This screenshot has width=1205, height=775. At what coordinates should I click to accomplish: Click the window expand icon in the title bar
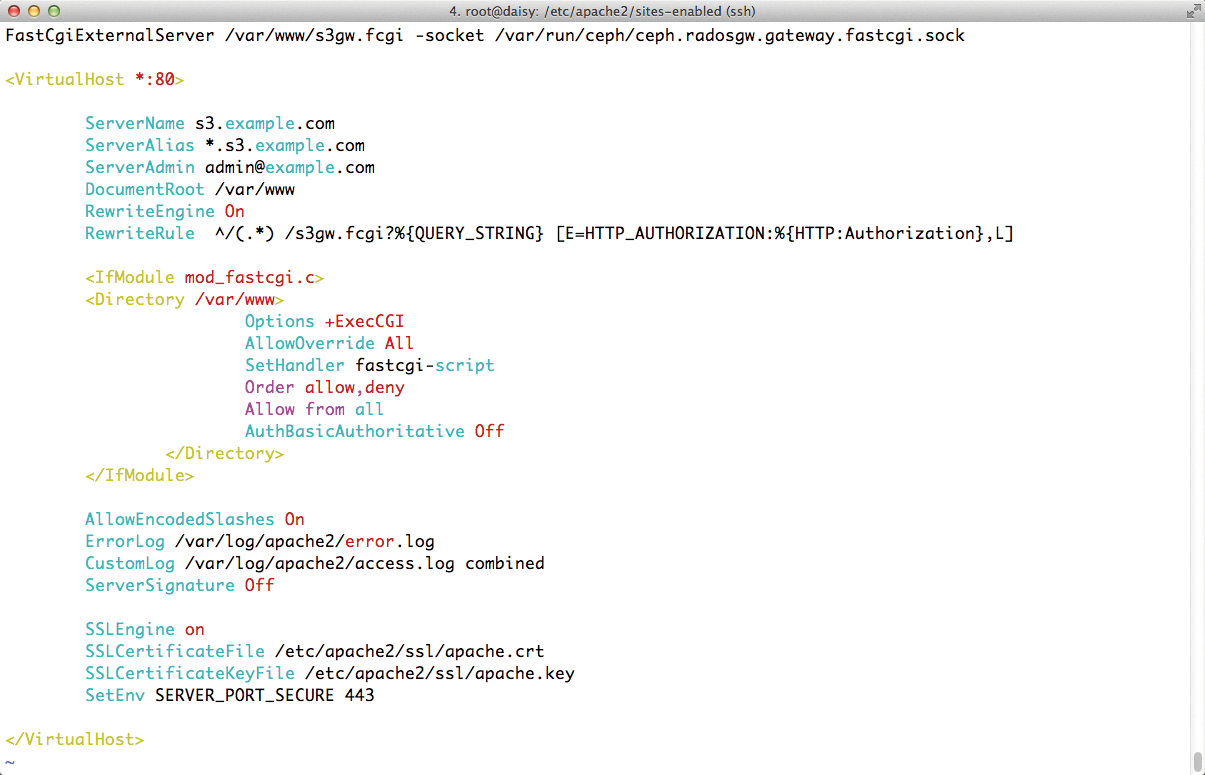click(x=1193, y=11)
